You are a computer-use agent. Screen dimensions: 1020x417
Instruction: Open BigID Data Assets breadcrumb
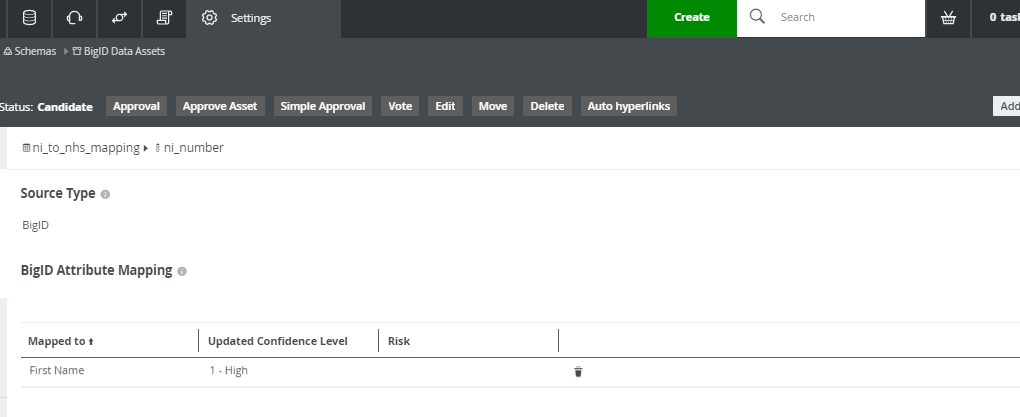124,51
